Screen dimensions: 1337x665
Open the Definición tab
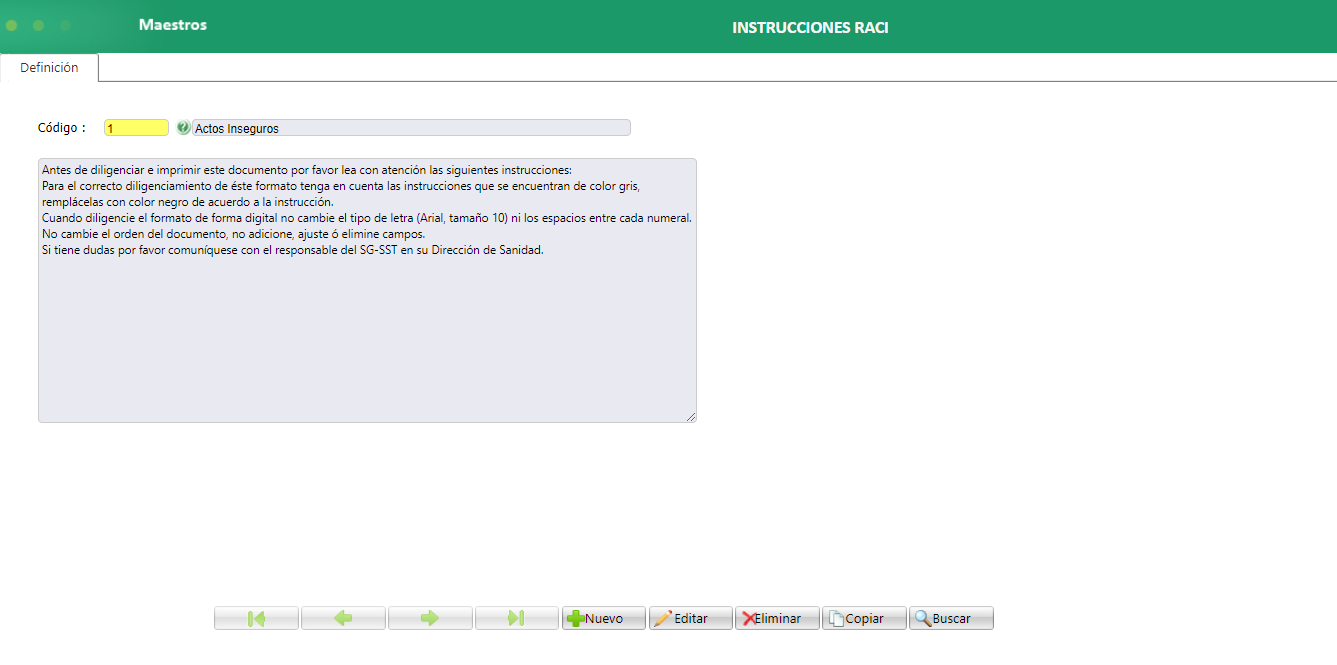[x=49, y=68]
